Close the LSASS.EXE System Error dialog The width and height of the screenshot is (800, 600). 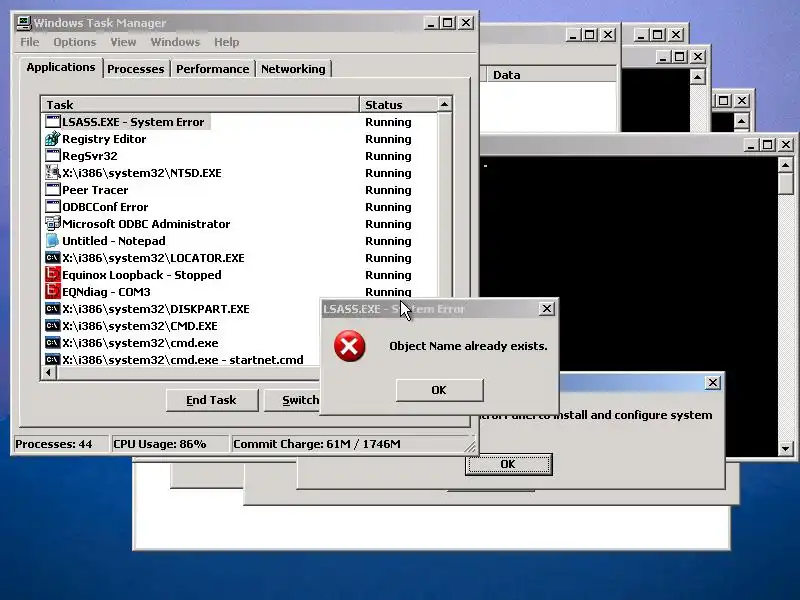click(x=546, y=309)
